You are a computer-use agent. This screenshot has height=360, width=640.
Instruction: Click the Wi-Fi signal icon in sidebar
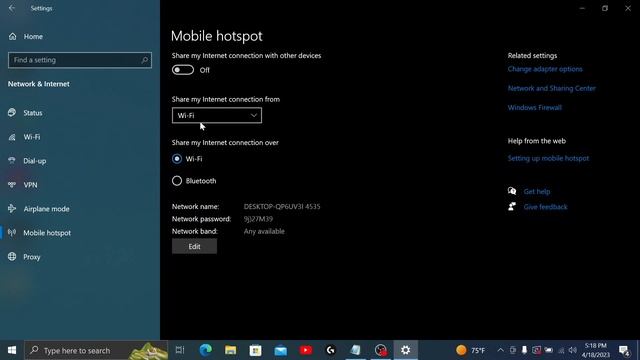(12, 137)
